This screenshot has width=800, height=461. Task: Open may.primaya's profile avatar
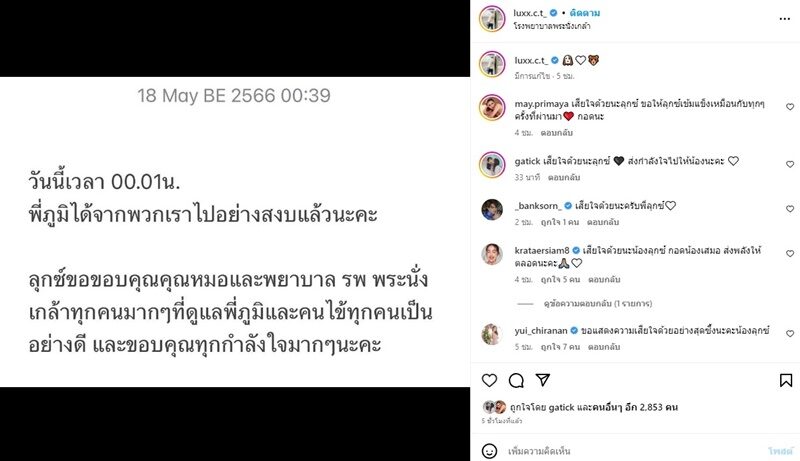pyautogui.click(x=492, y=108)
